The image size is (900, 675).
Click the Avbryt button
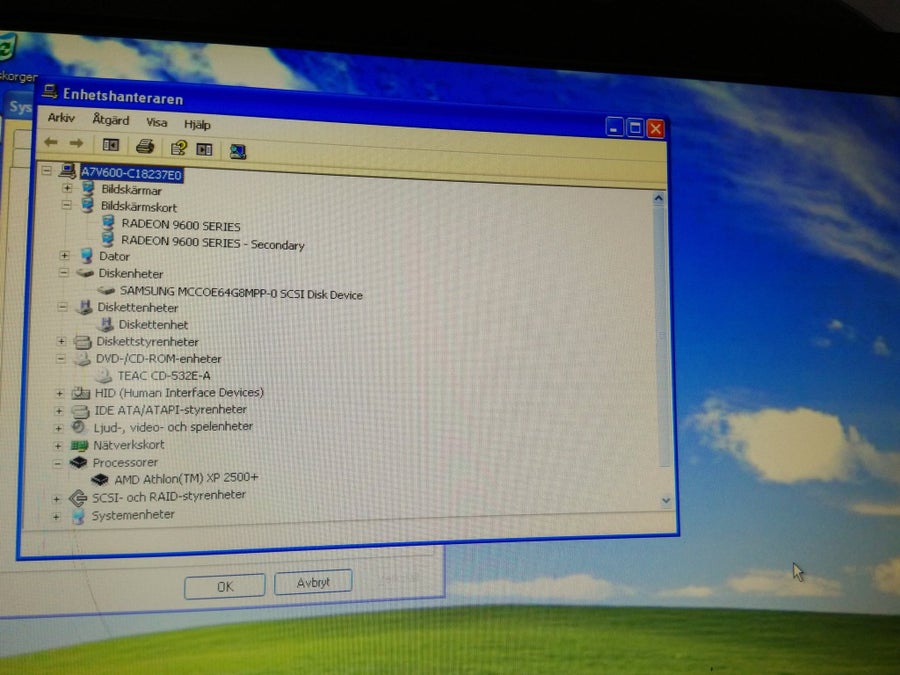(313, 583)
